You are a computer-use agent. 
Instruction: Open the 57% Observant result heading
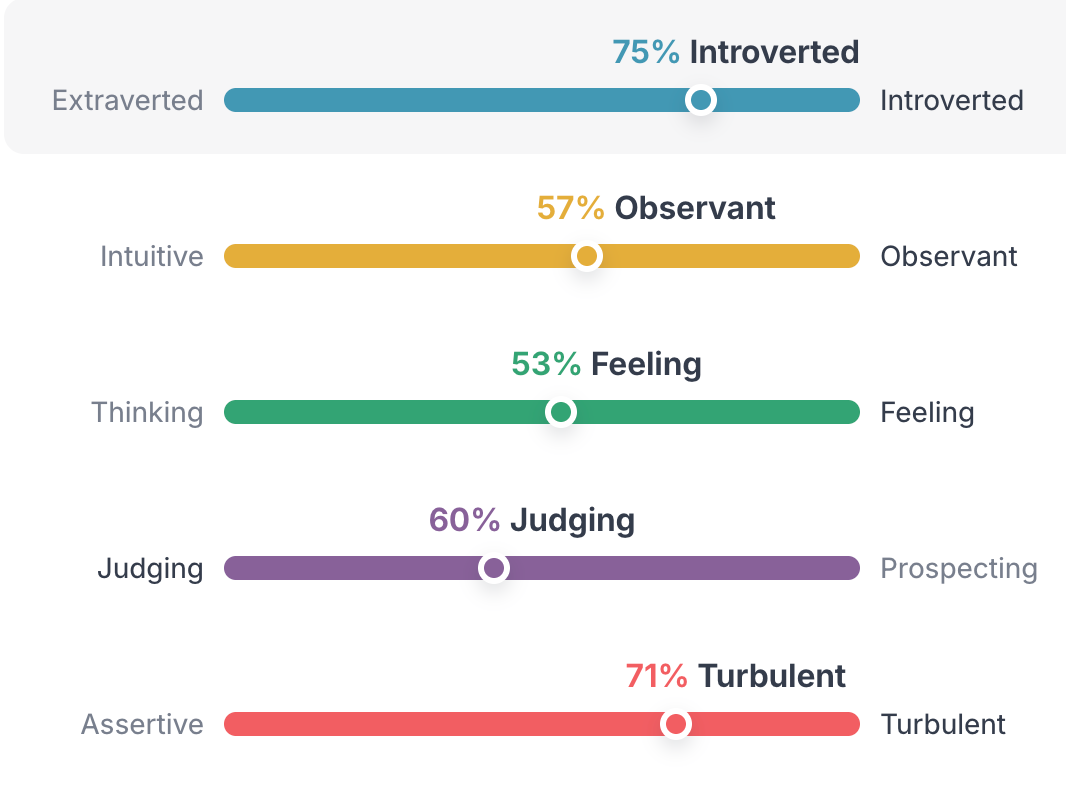(656, 208)
